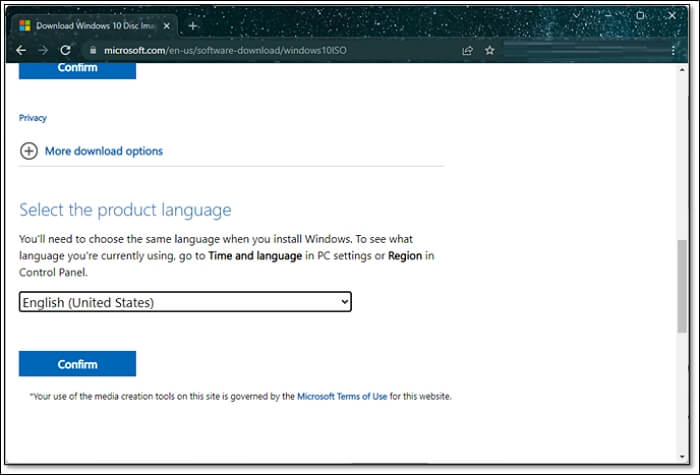Viewport: 700px width, 475px height.
Task: Click the Select the product language heading
Action: [x=125, y=210]
